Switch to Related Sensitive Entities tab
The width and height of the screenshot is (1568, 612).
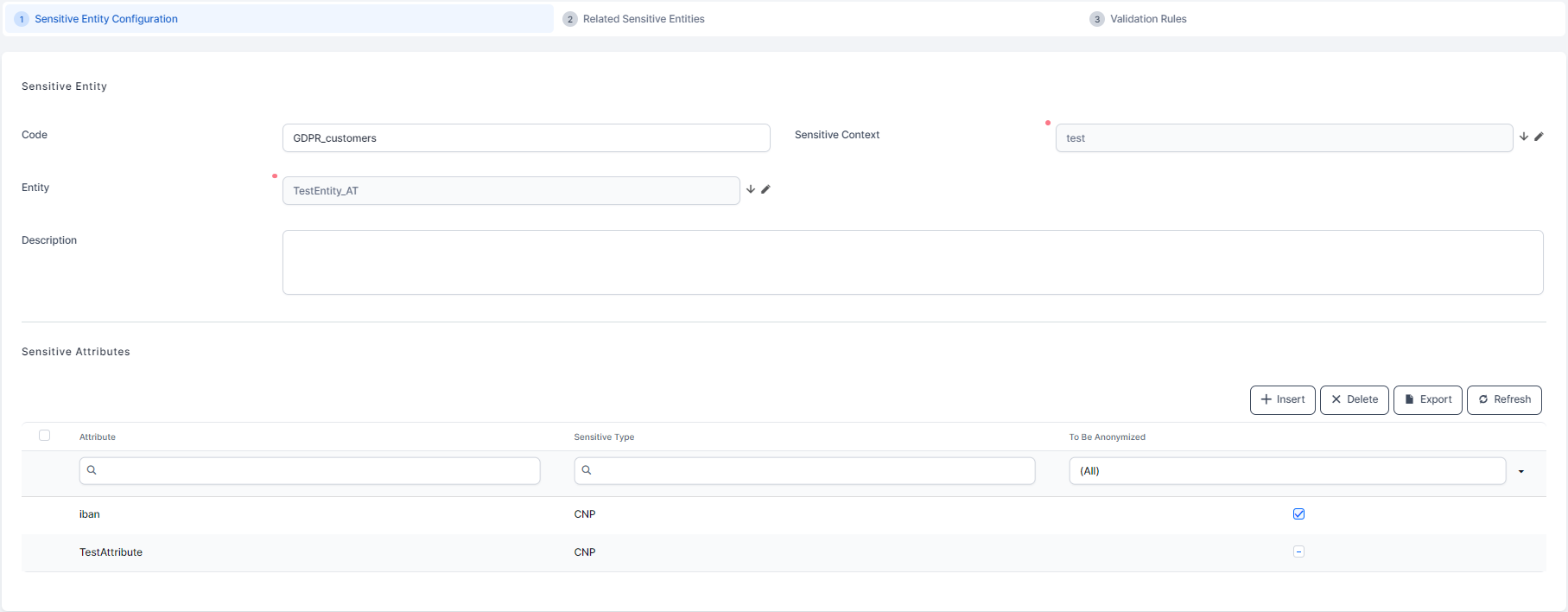click(x=643, y=19)
